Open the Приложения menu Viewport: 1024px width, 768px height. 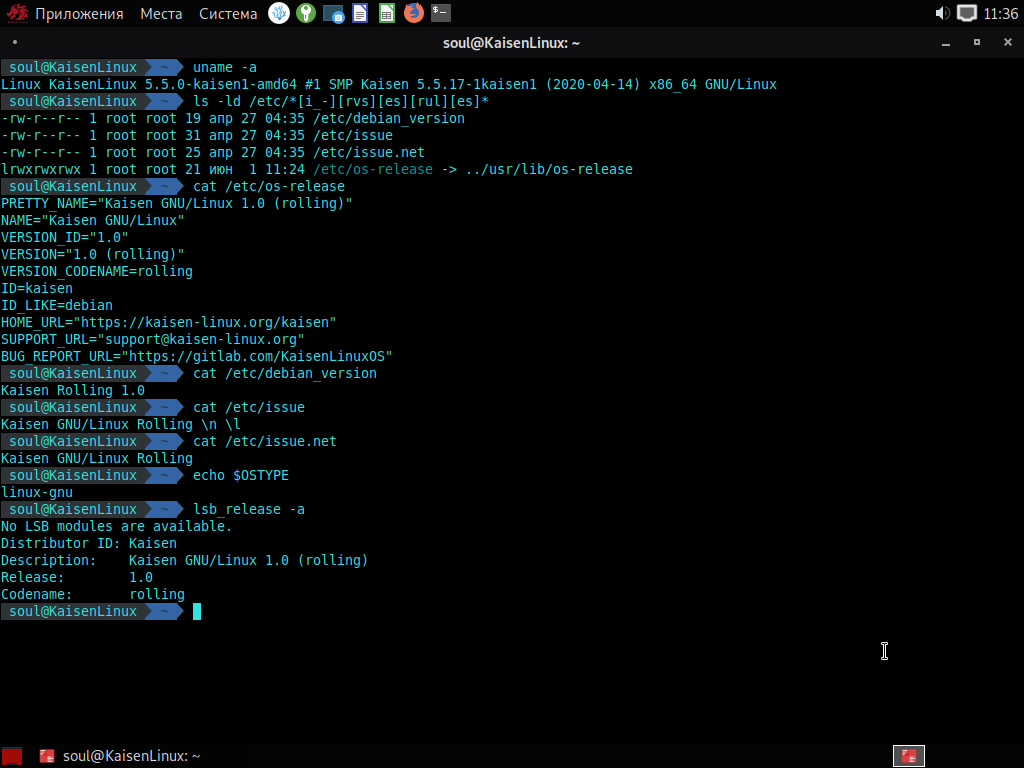[79, 14]
